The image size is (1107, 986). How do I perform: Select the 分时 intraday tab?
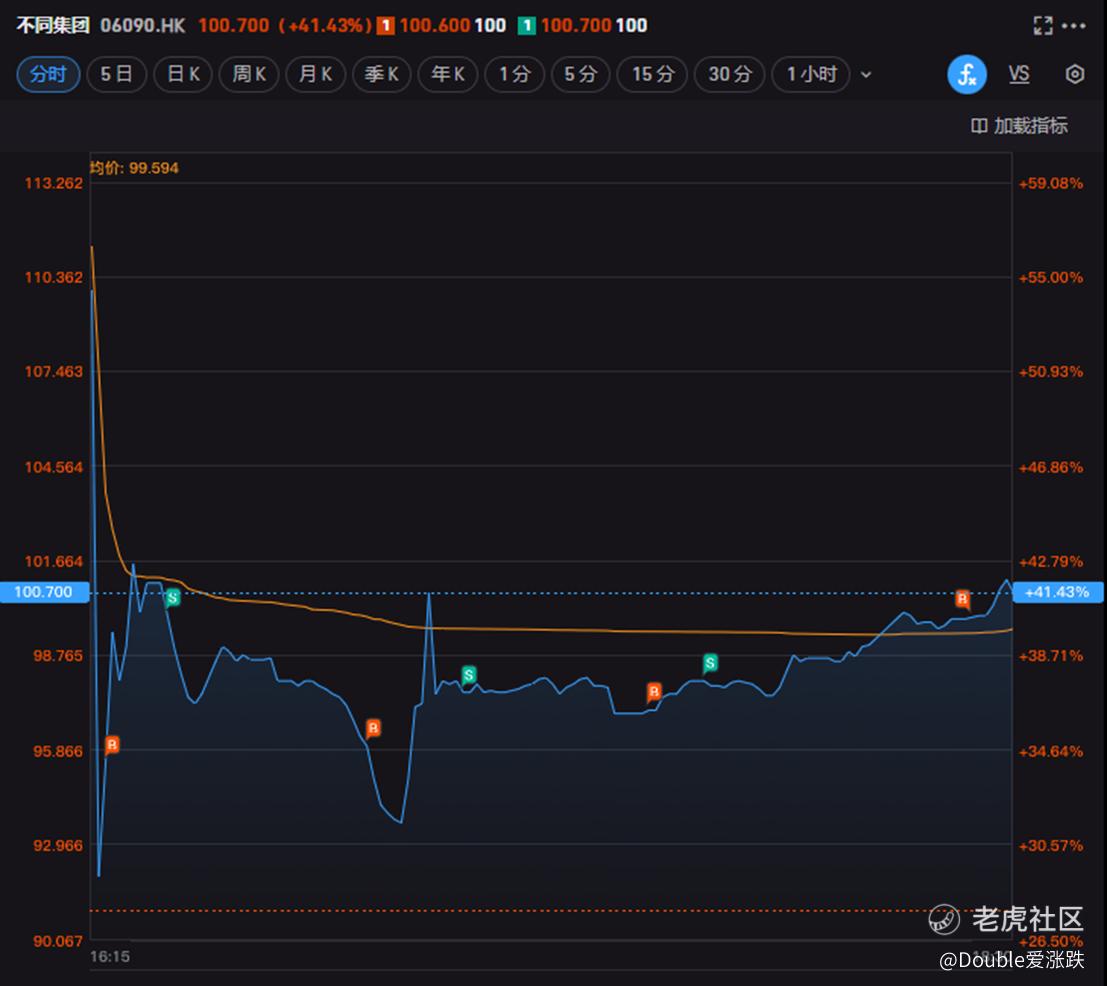(48, 75)
